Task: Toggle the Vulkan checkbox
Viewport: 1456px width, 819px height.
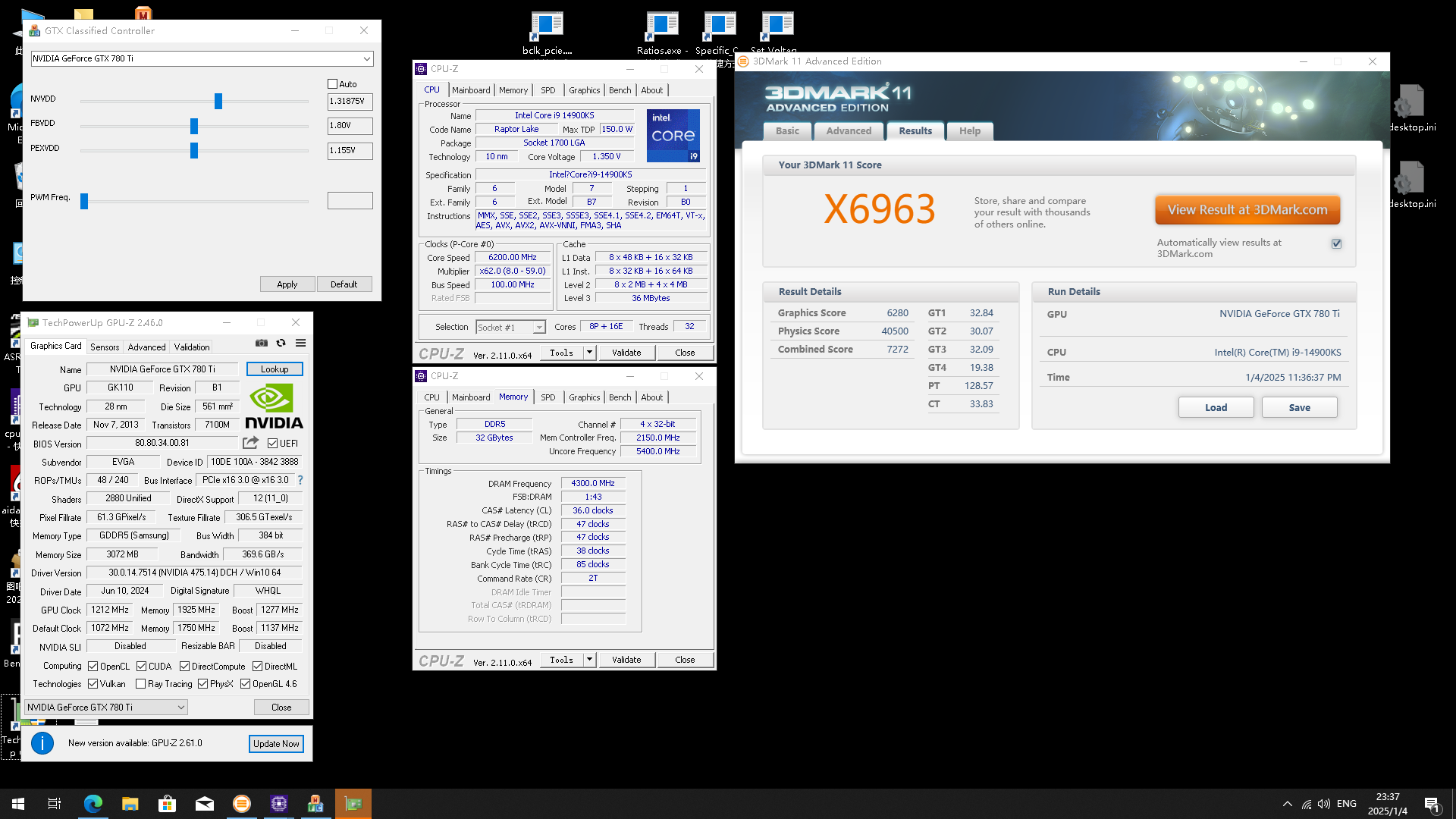Action: tap(93, 684)
